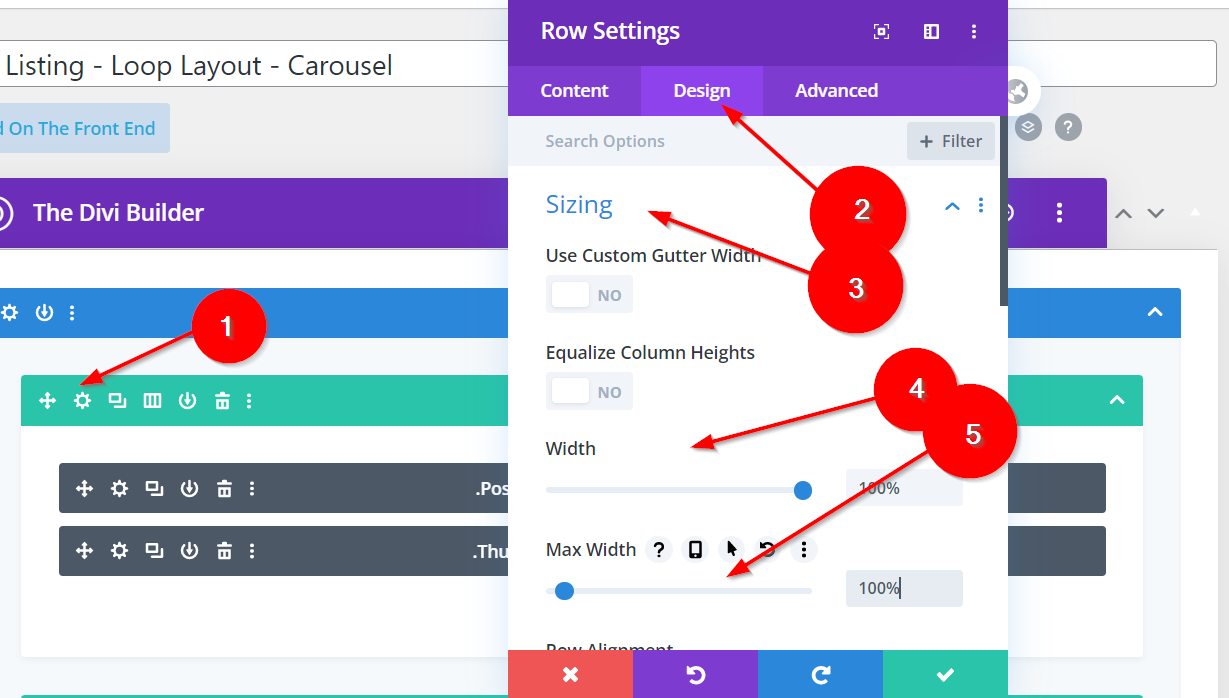Open settings for the green row
Viewport: 1229px width, 698px height.
tap(82, 401)
